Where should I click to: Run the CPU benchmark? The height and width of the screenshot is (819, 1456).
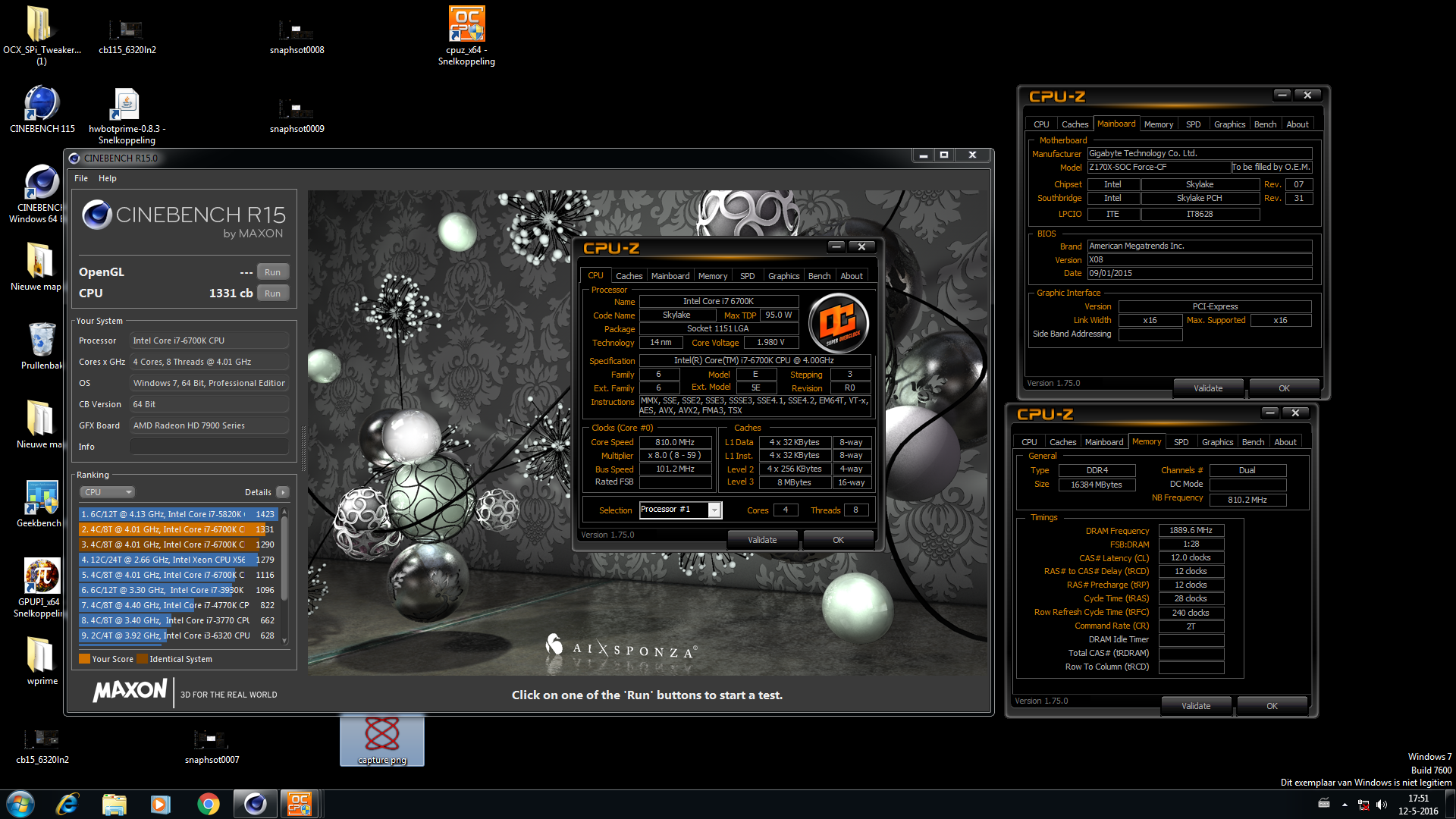(x=273, y=293)
